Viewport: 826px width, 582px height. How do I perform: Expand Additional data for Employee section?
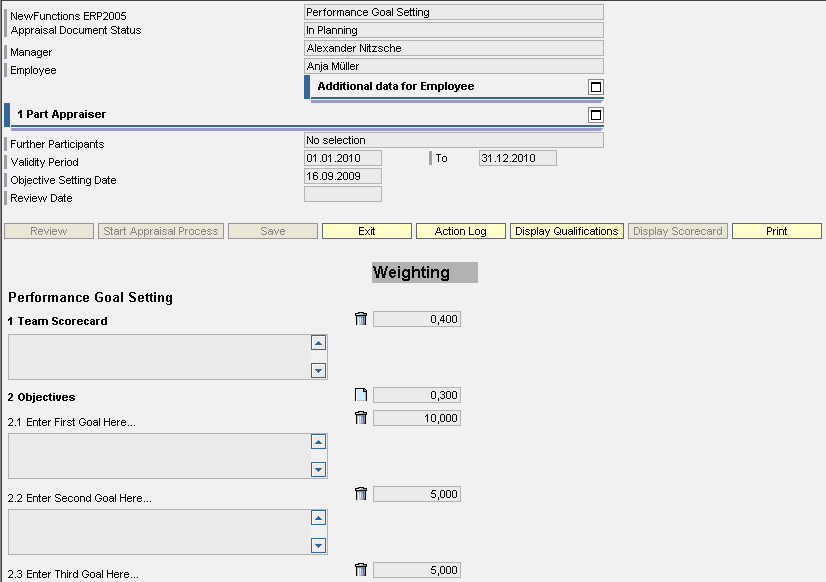(x=596, y=87)
